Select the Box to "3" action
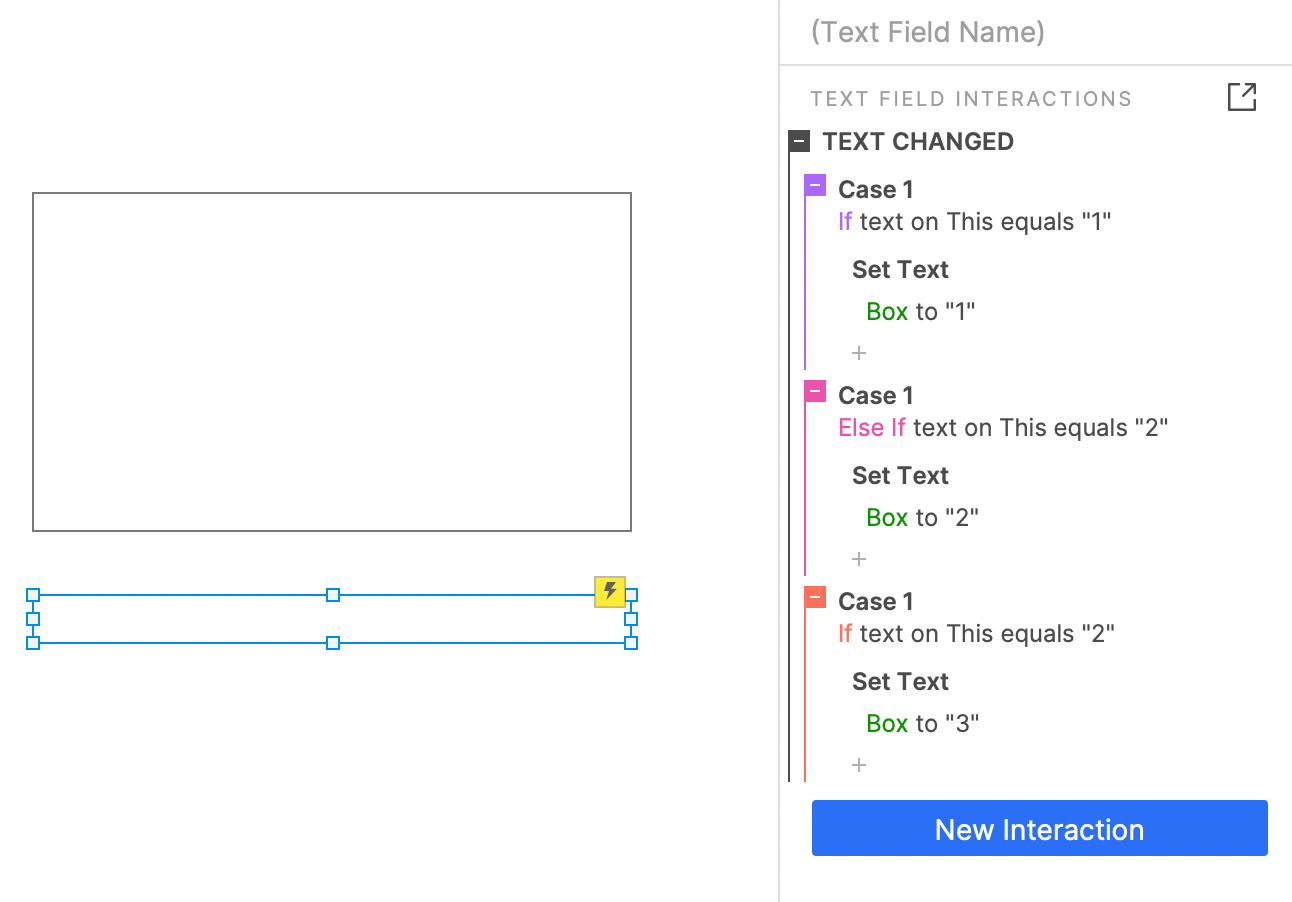The image size is (1292, 902). pos(922,723)
